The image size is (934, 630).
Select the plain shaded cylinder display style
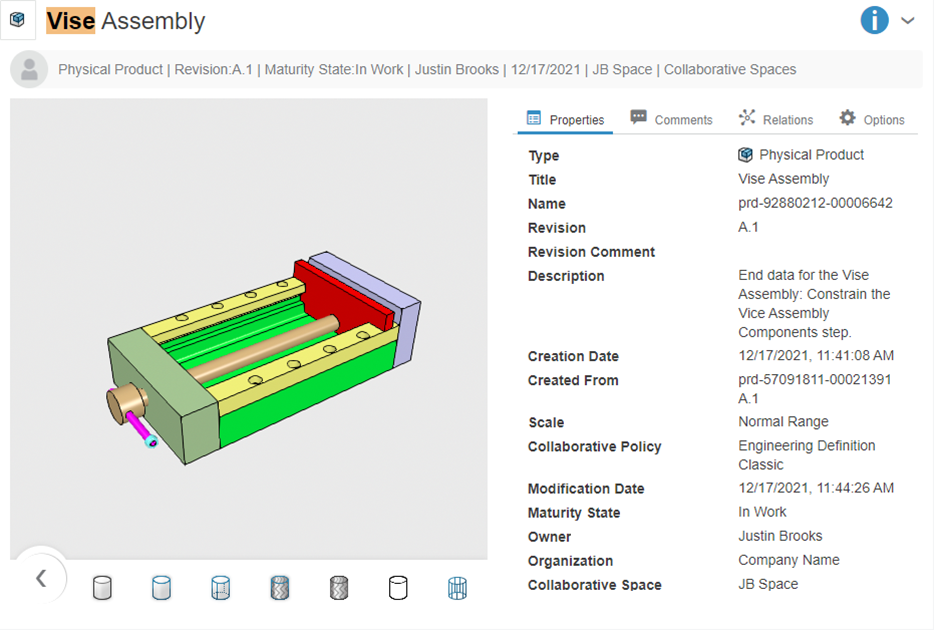102,588
